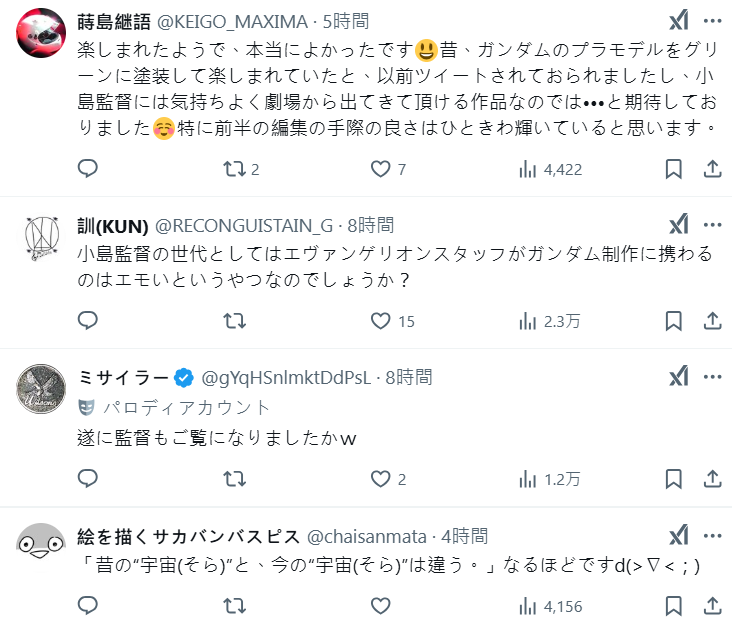Bookmark the tweet by 蒔島継語
The height and width of the screenshot is (628, 732).
click(x=674, y=169)
